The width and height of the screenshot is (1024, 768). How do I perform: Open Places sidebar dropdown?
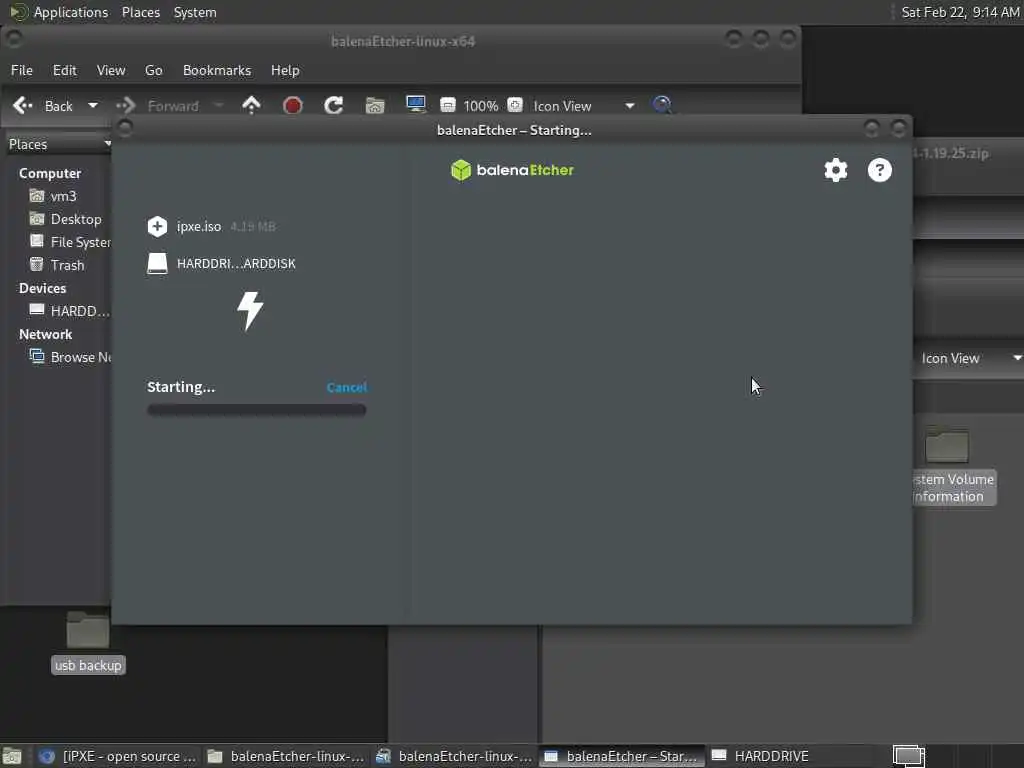(59, 144)
